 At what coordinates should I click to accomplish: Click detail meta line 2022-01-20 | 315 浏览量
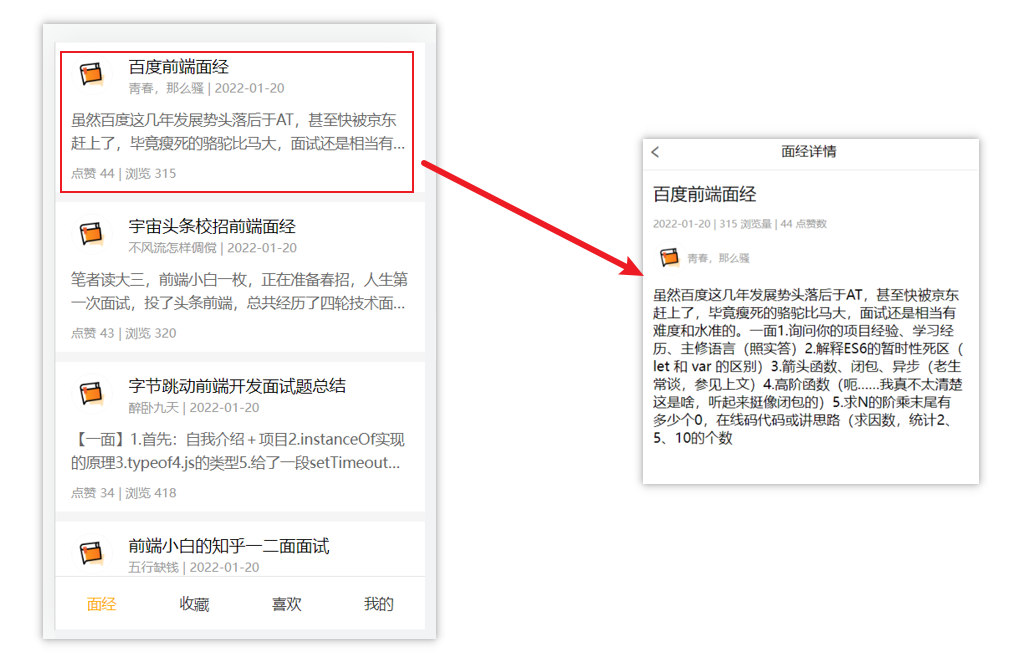(x=739, y=224)
